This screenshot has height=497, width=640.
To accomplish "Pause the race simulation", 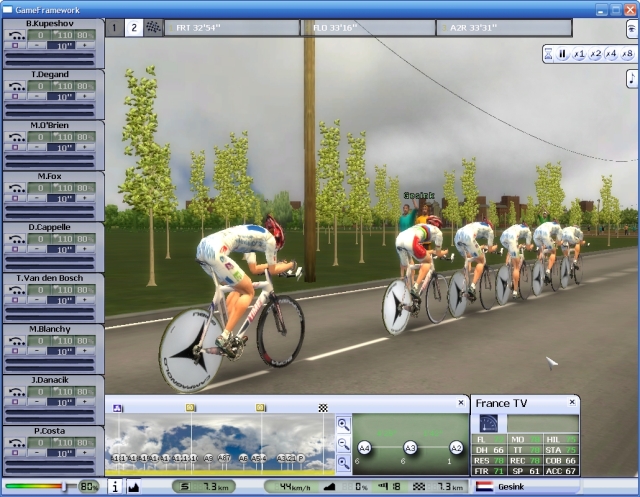I will (563, 54).
